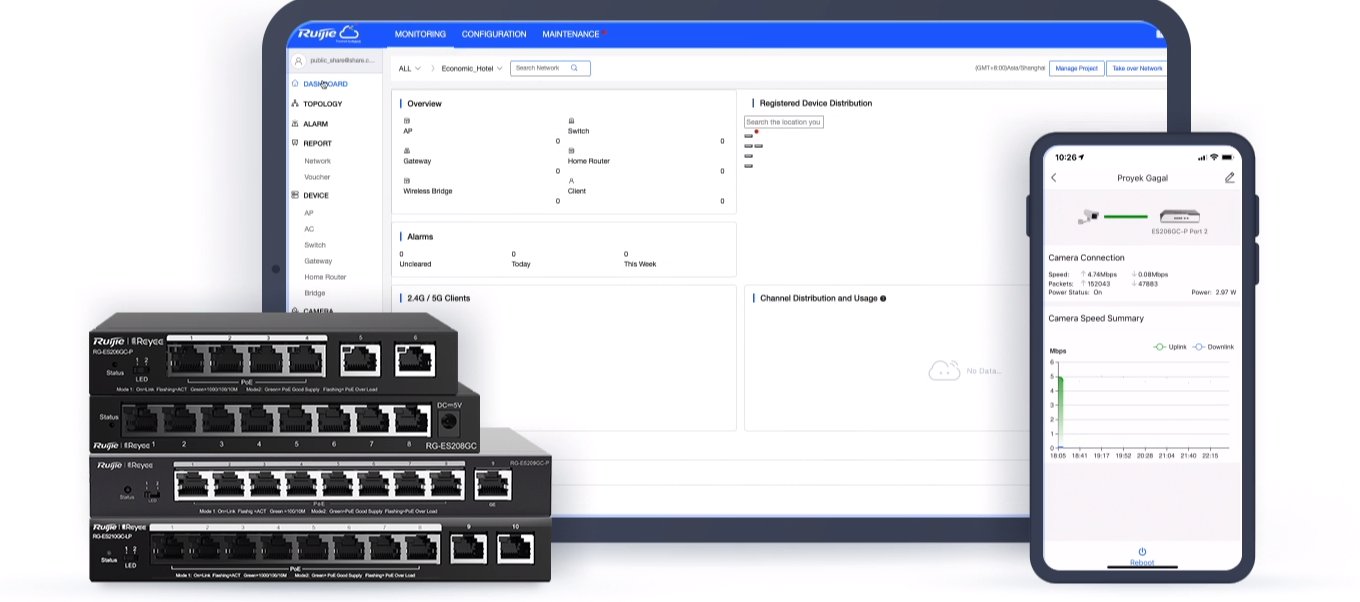Tap the back arrow on phone screen
Viewport: 1360px width, 602px height.
click(x=1054, y=178)
